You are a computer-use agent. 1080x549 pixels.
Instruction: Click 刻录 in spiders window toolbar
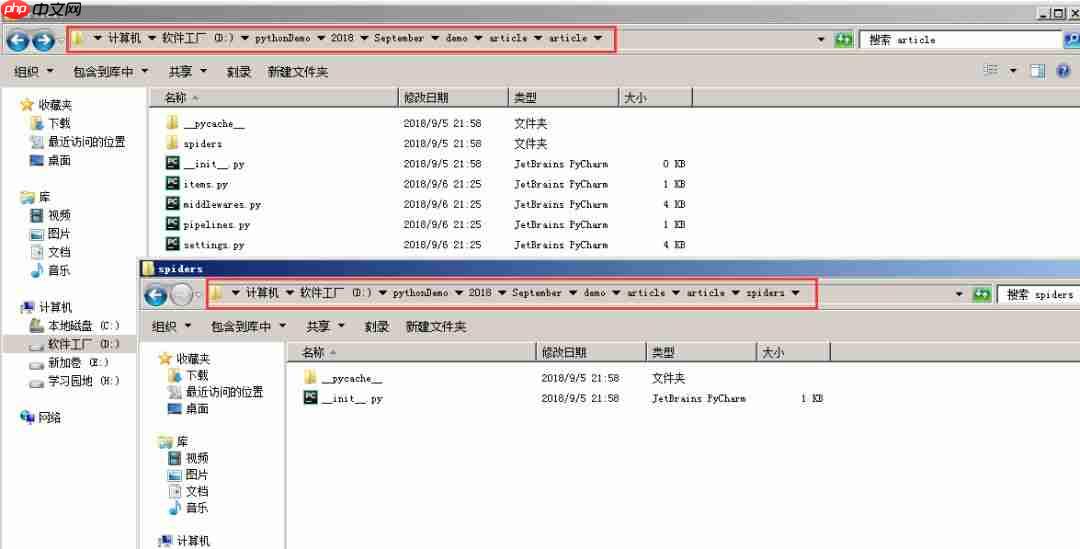tap(376, 327)
